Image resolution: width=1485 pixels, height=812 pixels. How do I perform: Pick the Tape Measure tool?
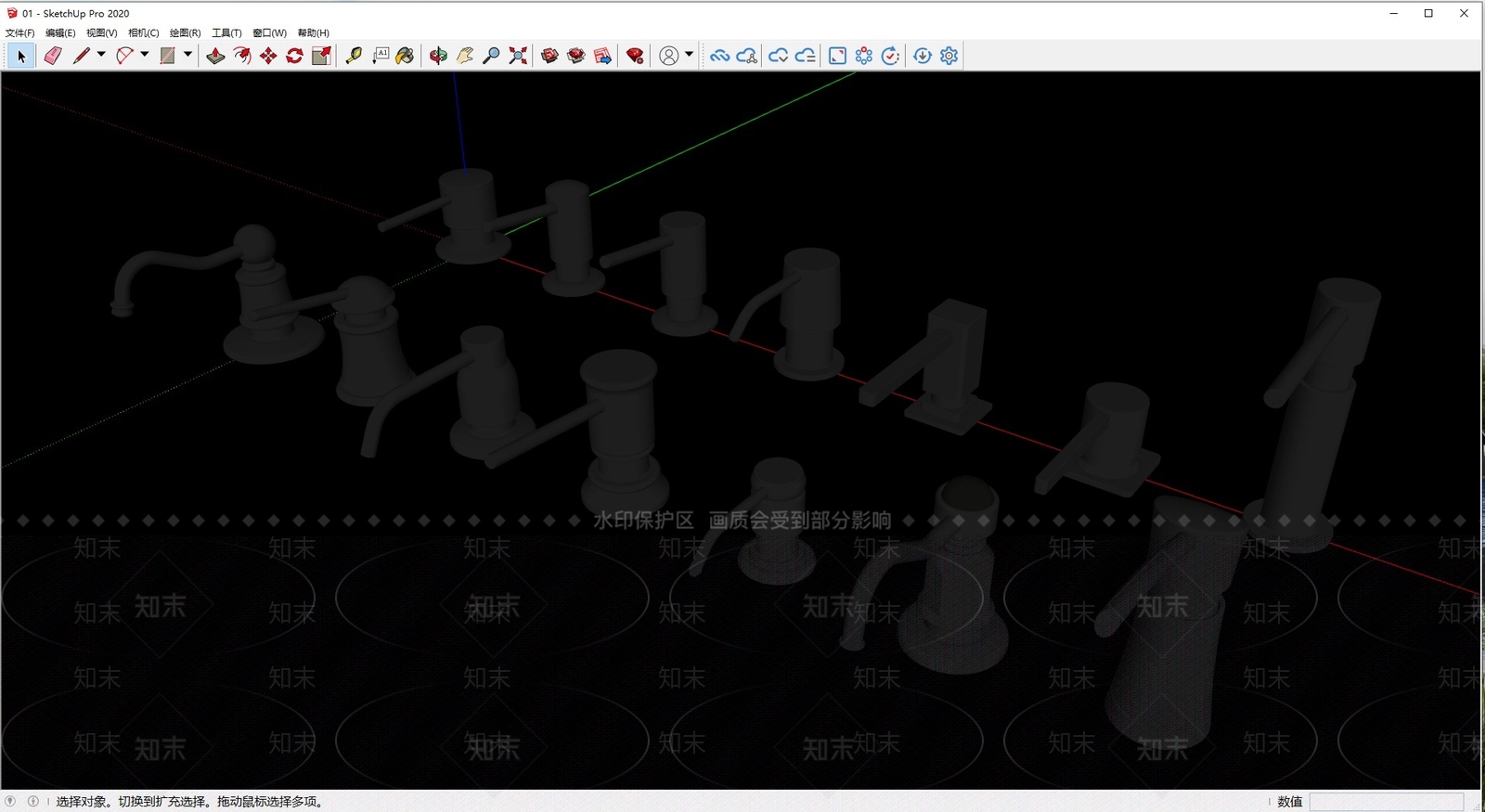tap(354, 56)
